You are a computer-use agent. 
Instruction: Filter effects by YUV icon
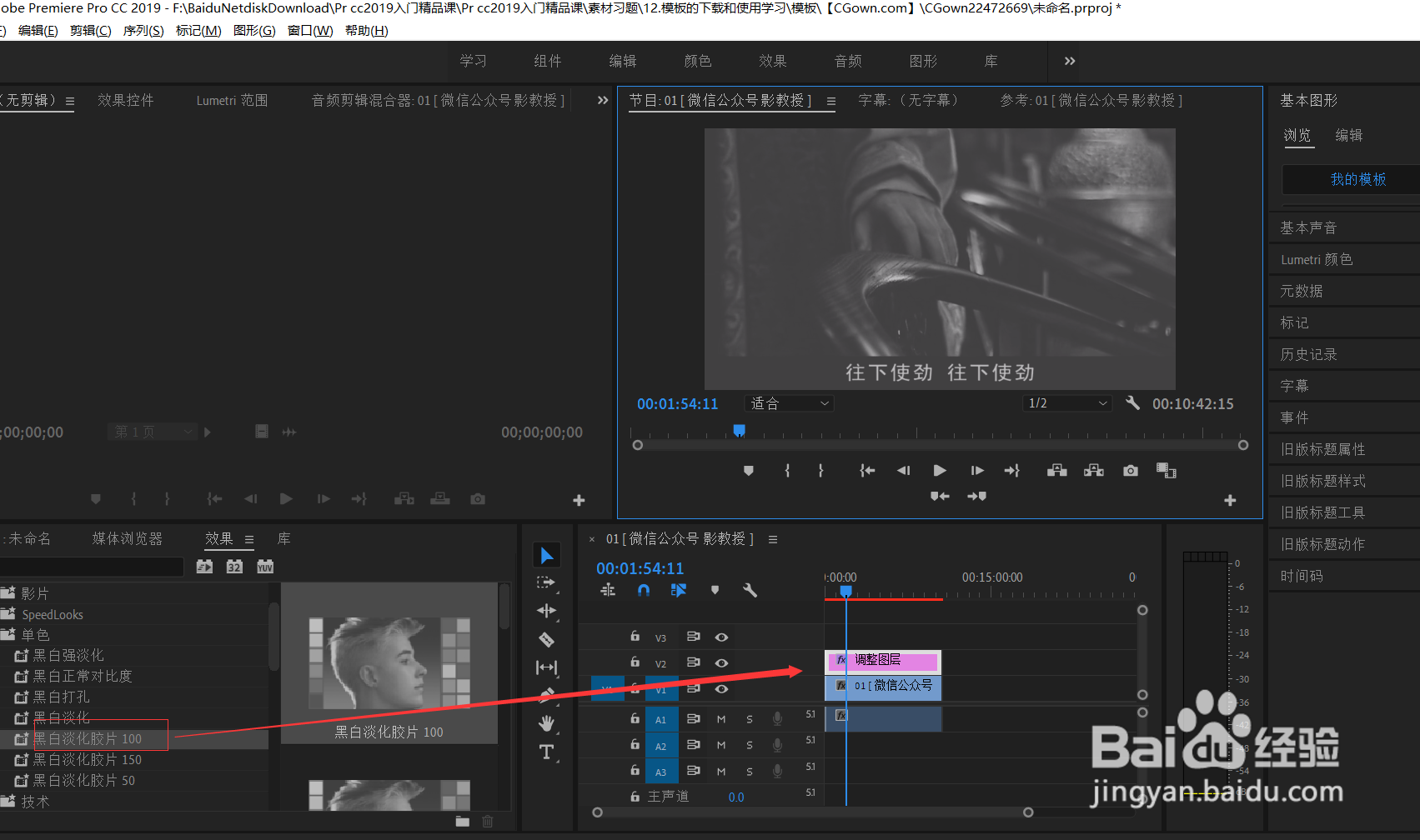(x=265, y=567)
